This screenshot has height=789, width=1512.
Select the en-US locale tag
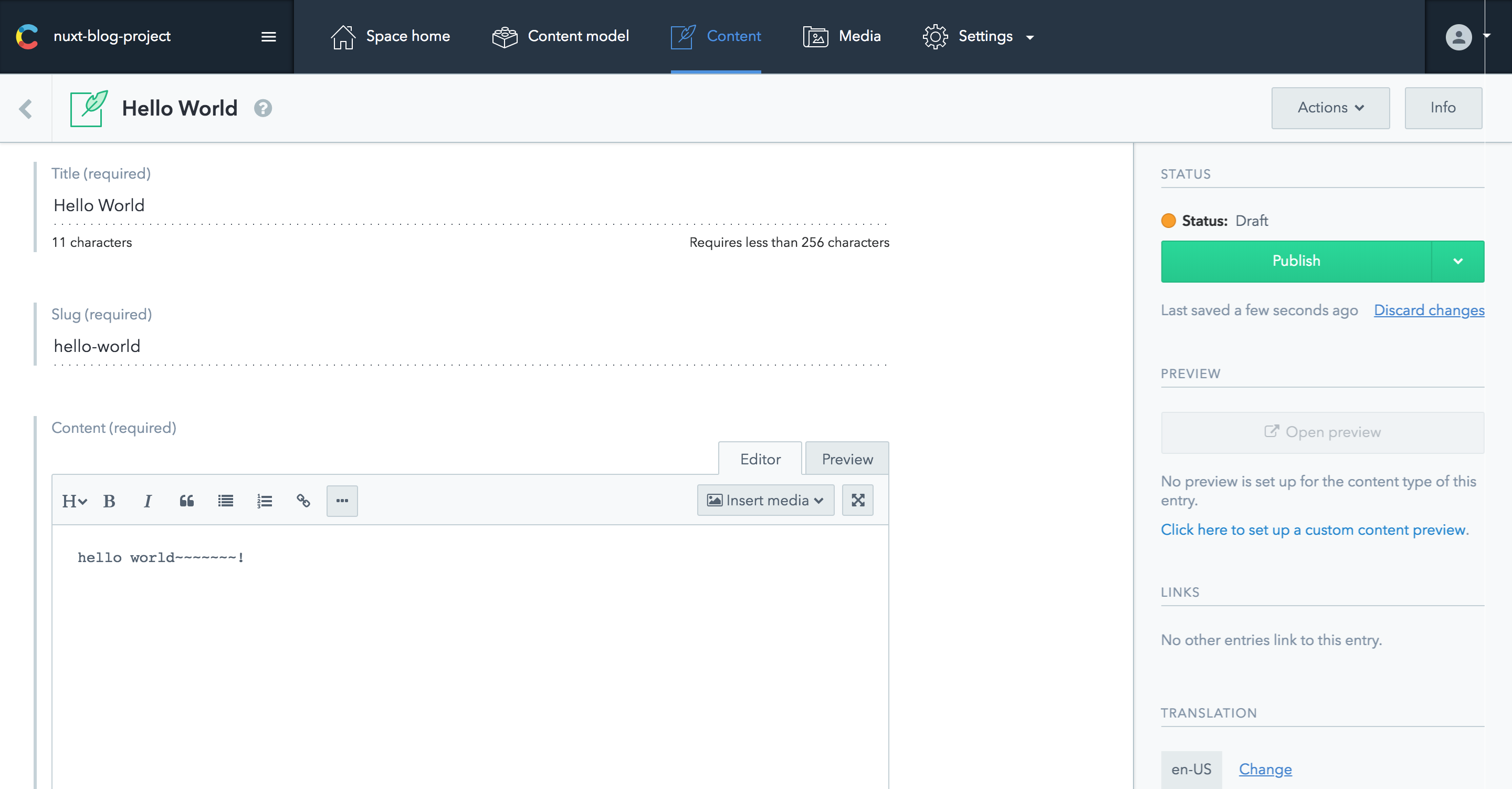point(1191,770)
